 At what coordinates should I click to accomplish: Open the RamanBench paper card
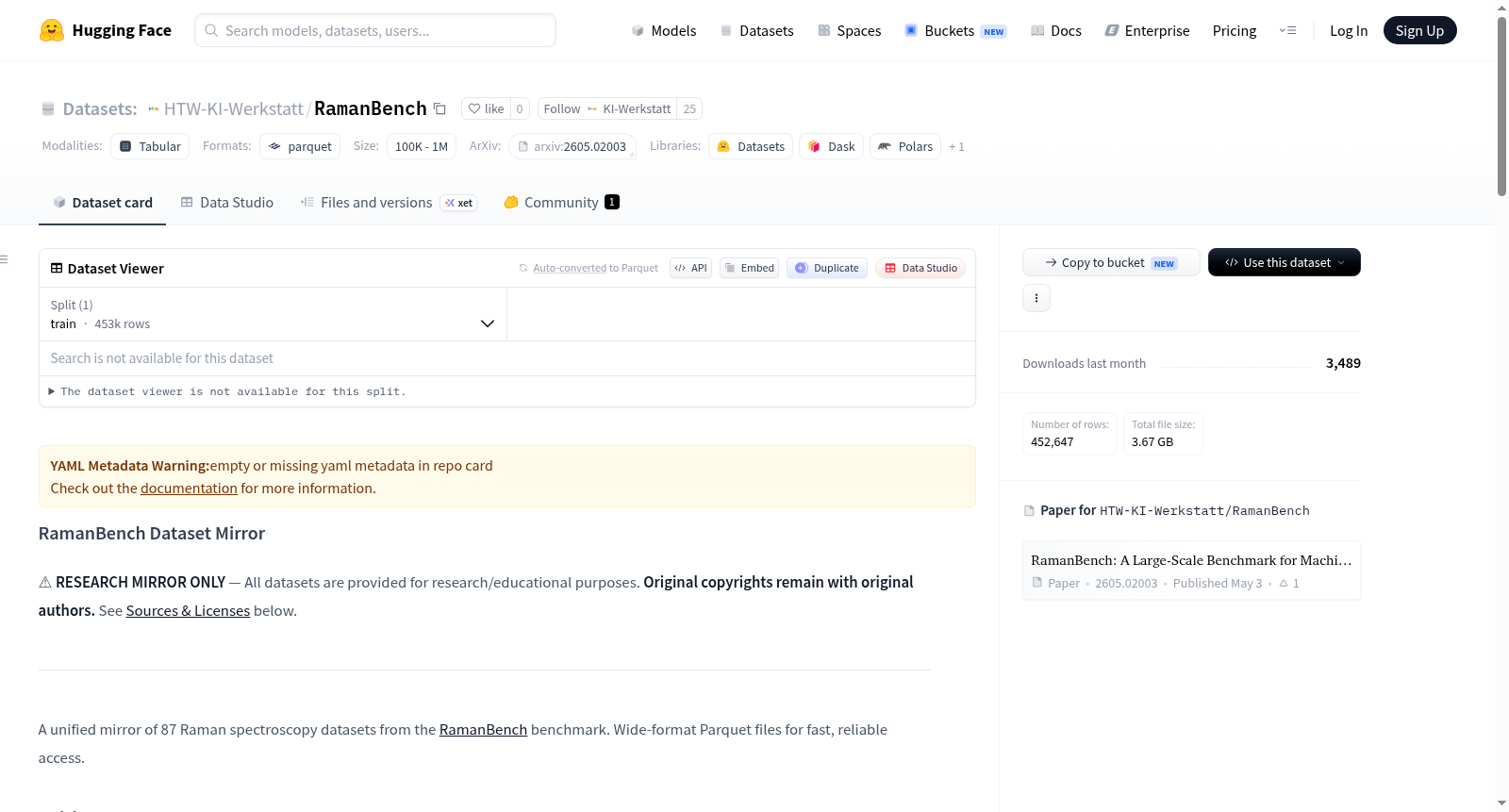(1191, 571)
